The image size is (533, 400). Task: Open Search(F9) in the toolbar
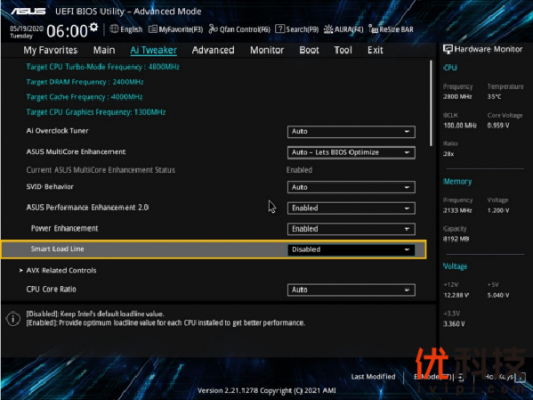pos(297,29)
